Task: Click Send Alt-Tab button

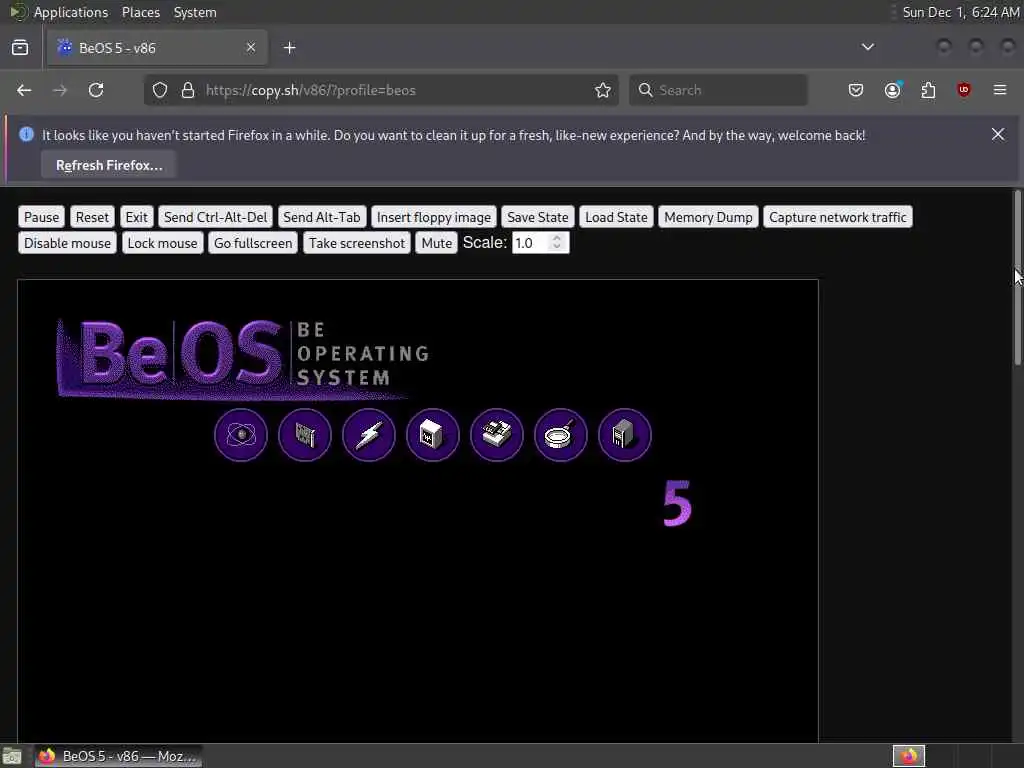Action: coord(322,217)
